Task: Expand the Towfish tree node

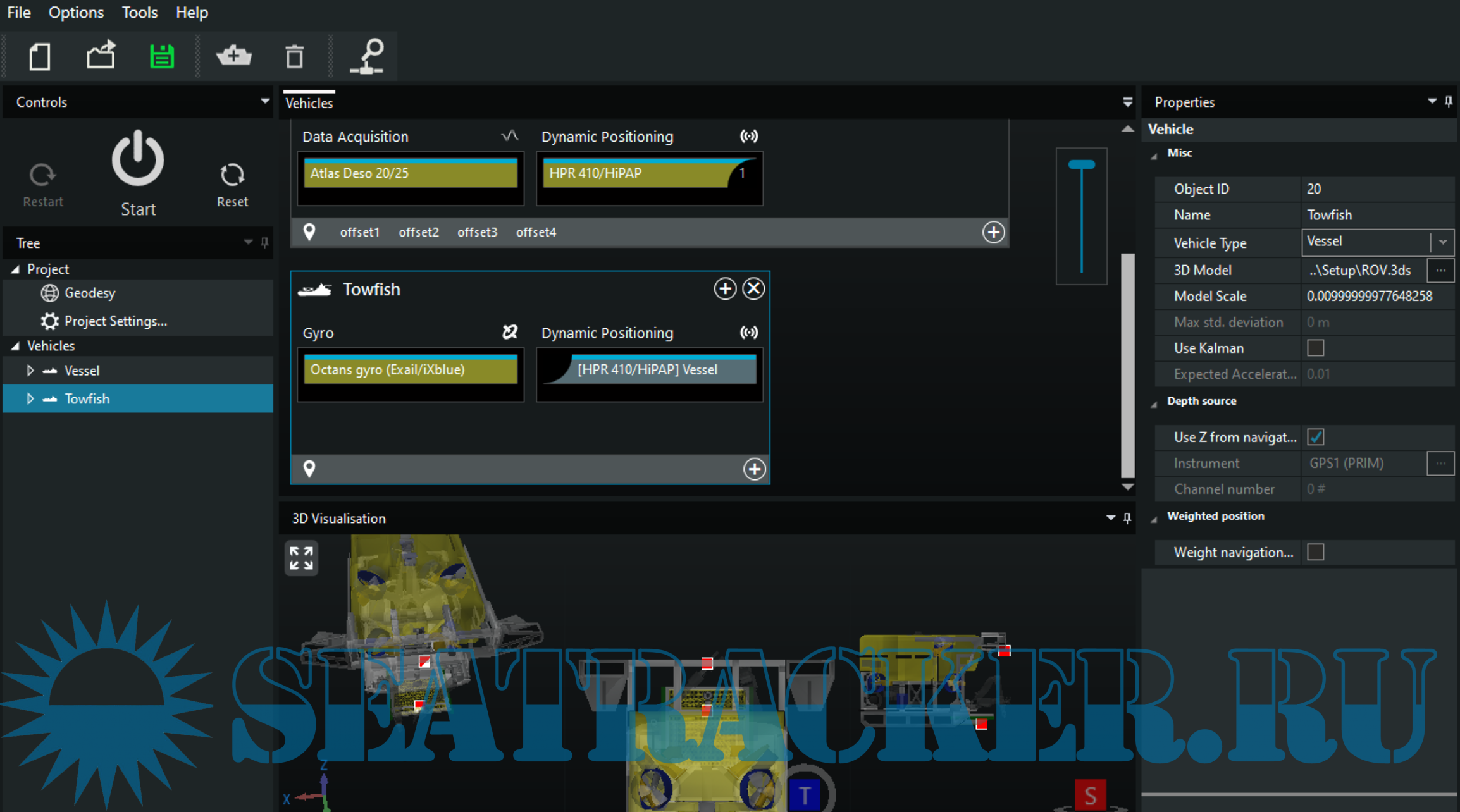Action: pyautogui.click(x=30, y=399)
